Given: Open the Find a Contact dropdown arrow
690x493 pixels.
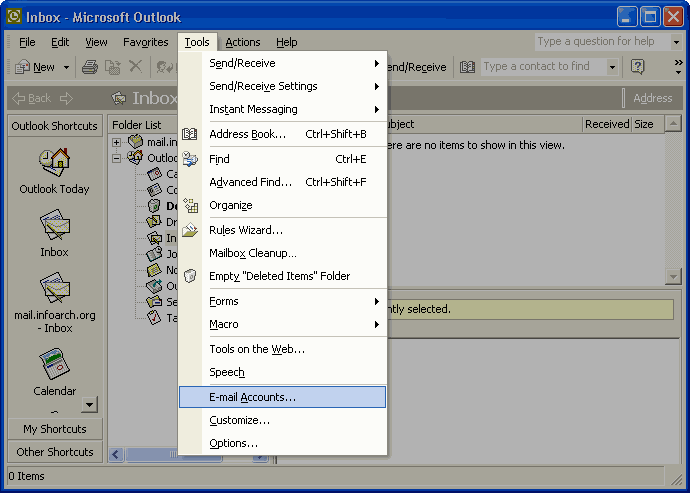Looking at the screenshot, I should tap(612, 67).
